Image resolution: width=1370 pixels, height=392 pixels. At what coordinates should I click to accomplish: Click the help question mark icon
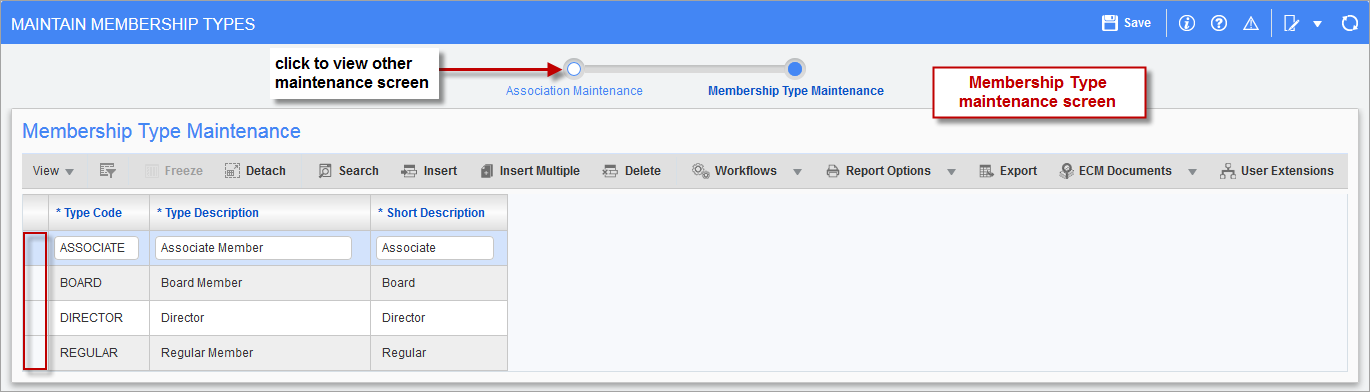click(x=1218, y=23)
